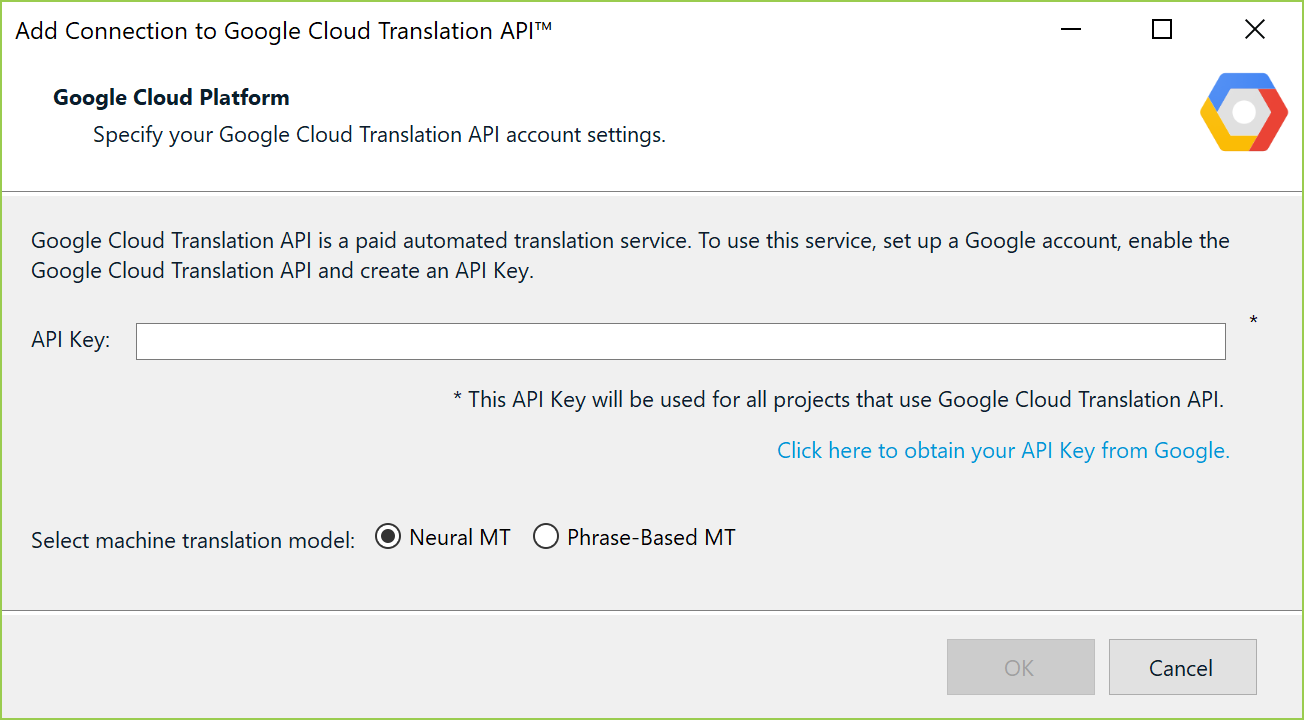
Task: Click the "Phrase-Based MT" option label text
Action: point(651,538)
